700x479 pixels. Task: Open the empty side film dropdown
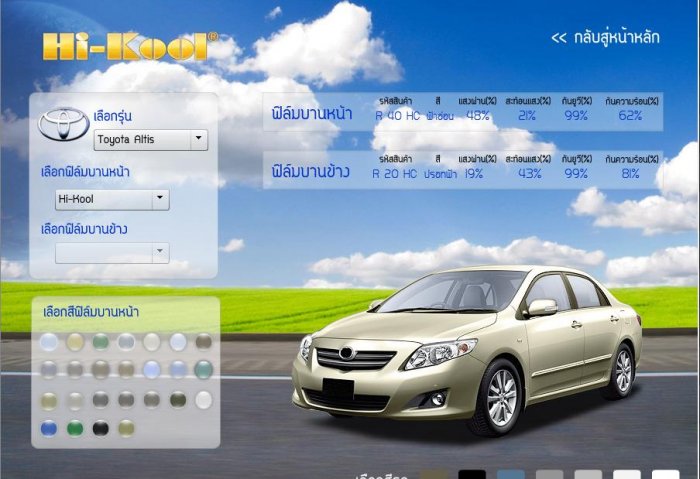pos(112,253)
